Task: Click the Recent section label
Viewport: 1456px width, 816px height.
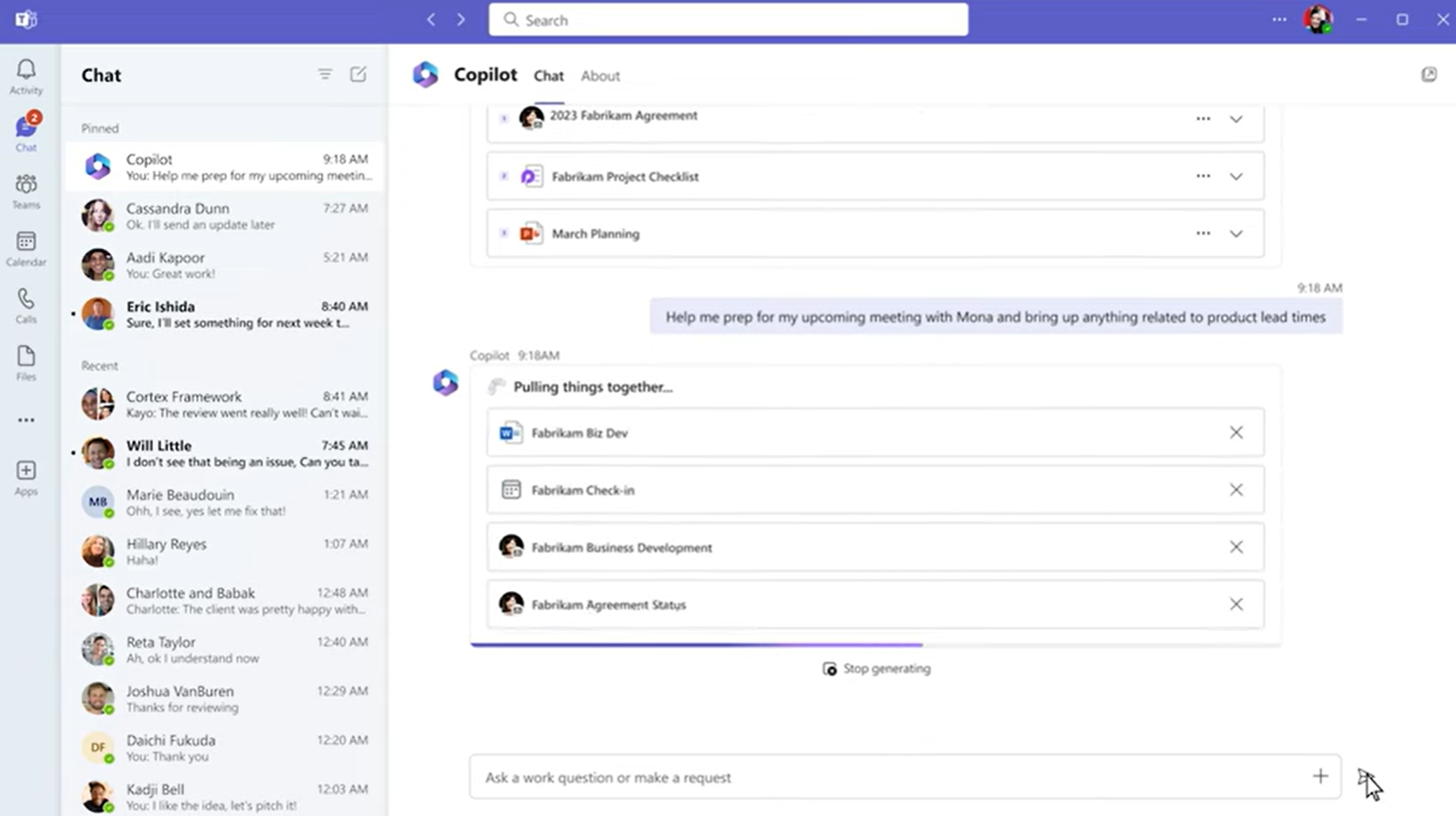Action: pos(99,365)
